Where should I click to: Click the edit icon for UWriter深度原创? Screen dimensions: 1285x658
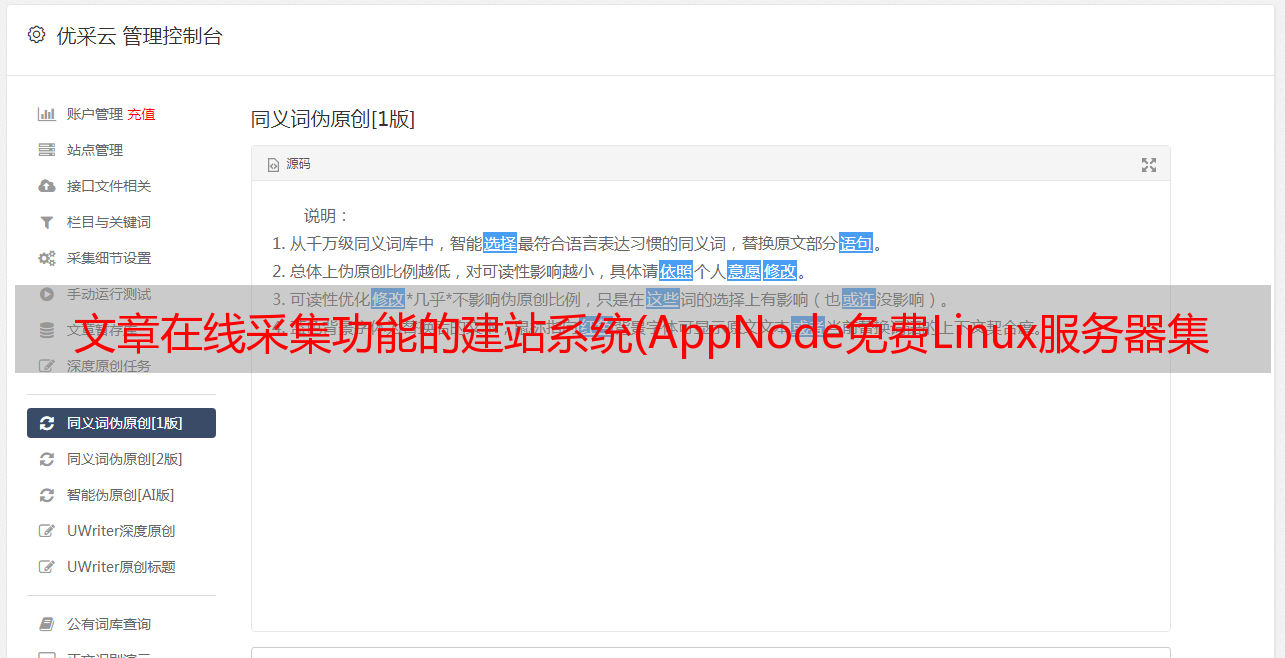(46, 531)
